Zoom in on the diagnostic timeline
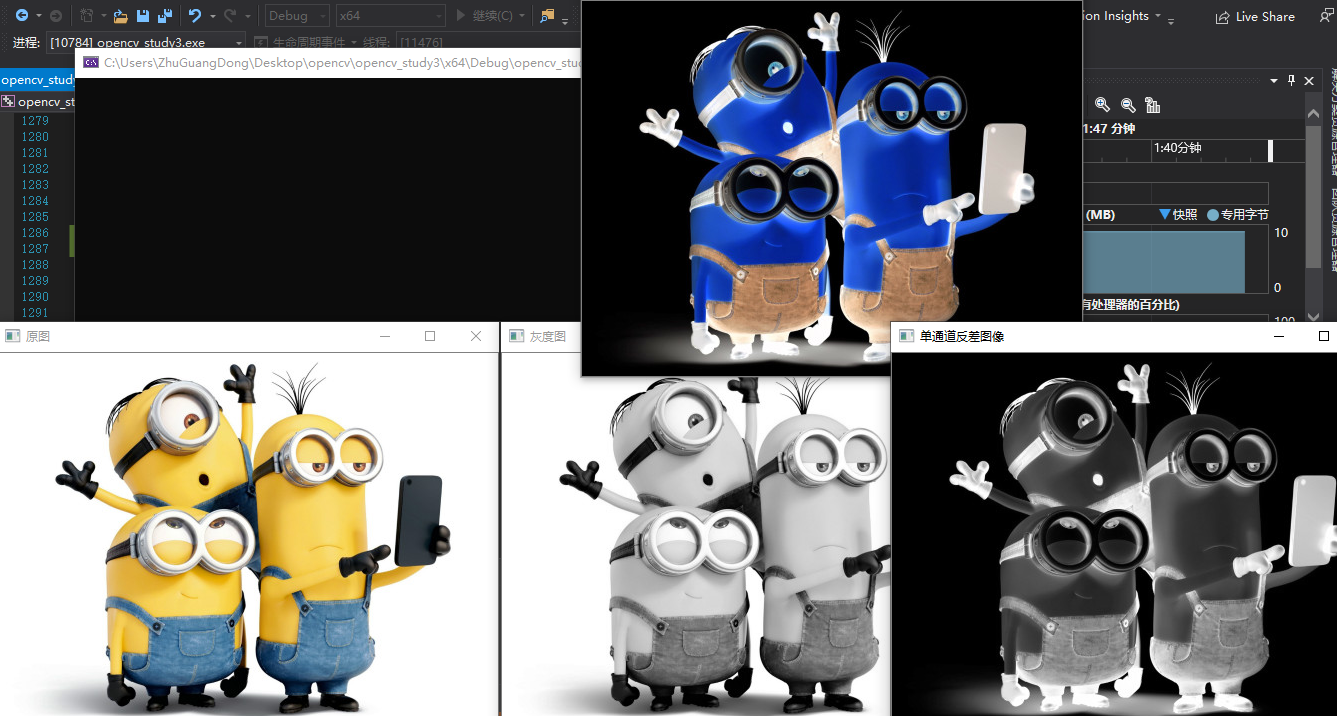The image size is (1337, 716). 1102,105
